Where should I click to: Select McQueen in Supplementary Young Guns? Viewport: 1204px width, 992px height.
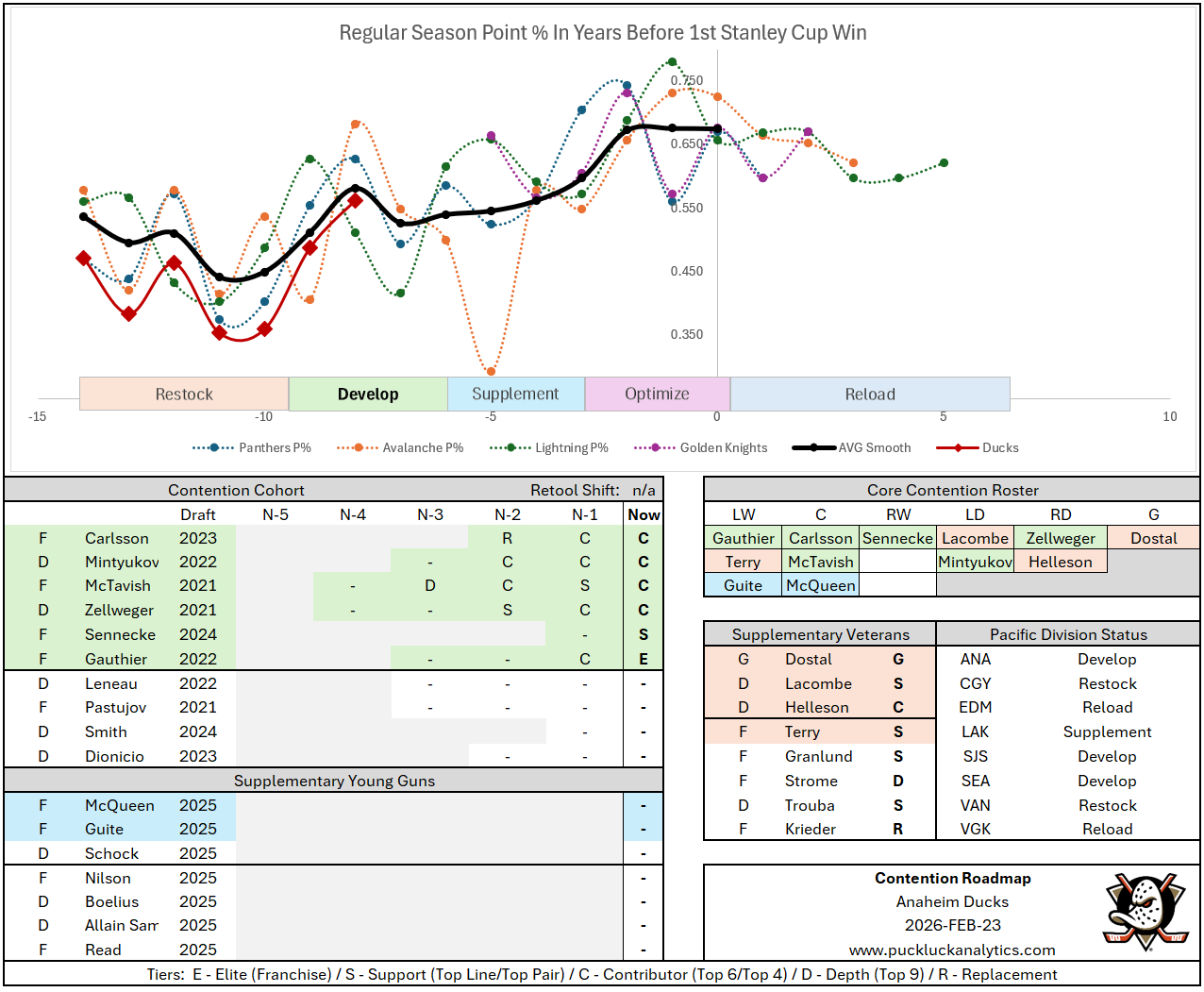tap(120, 805)
